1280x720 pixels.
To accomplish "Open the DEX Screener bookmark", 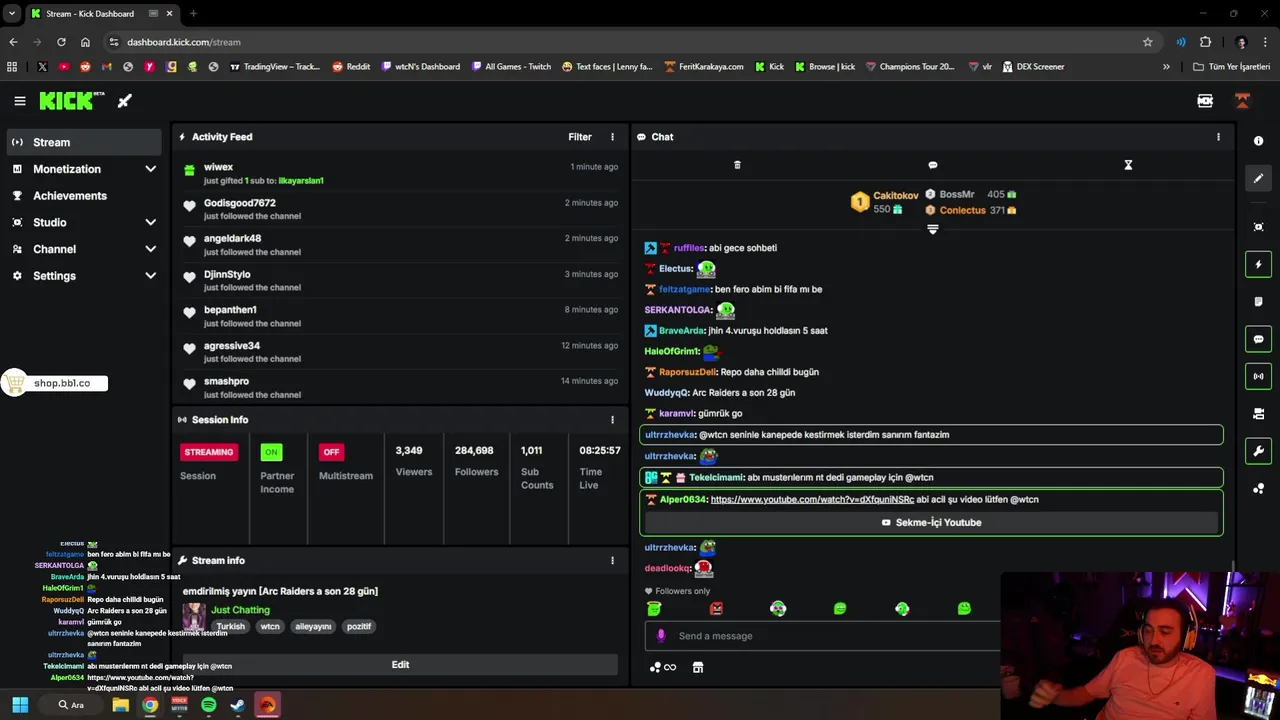I will (1032, 67).
